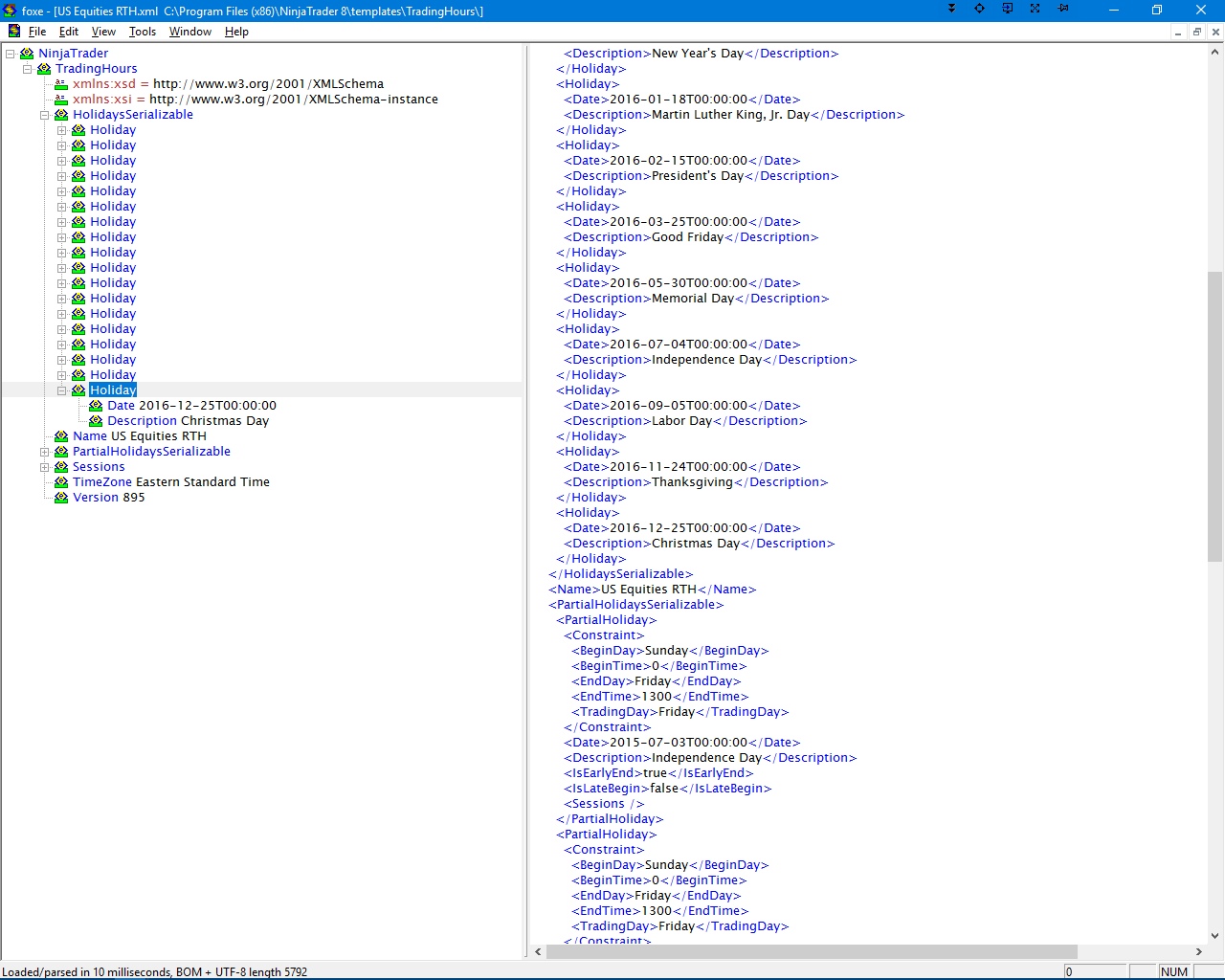Click the Loaded/parsed status bar message
1225x980 pixels.
[x=155, y=971]
